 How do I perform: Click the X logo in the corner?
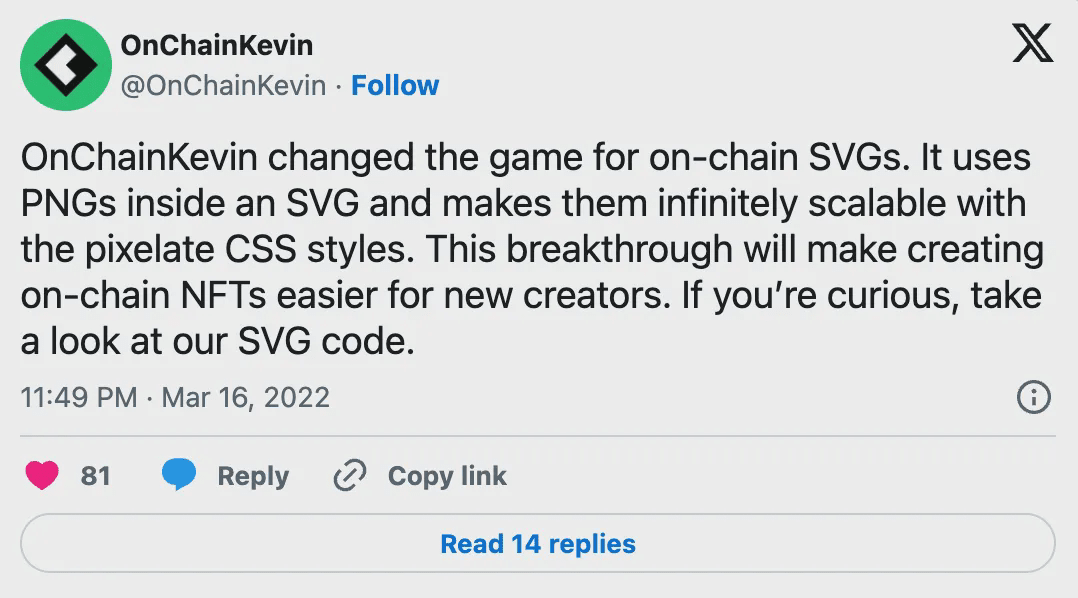(x=1032, y=43)
